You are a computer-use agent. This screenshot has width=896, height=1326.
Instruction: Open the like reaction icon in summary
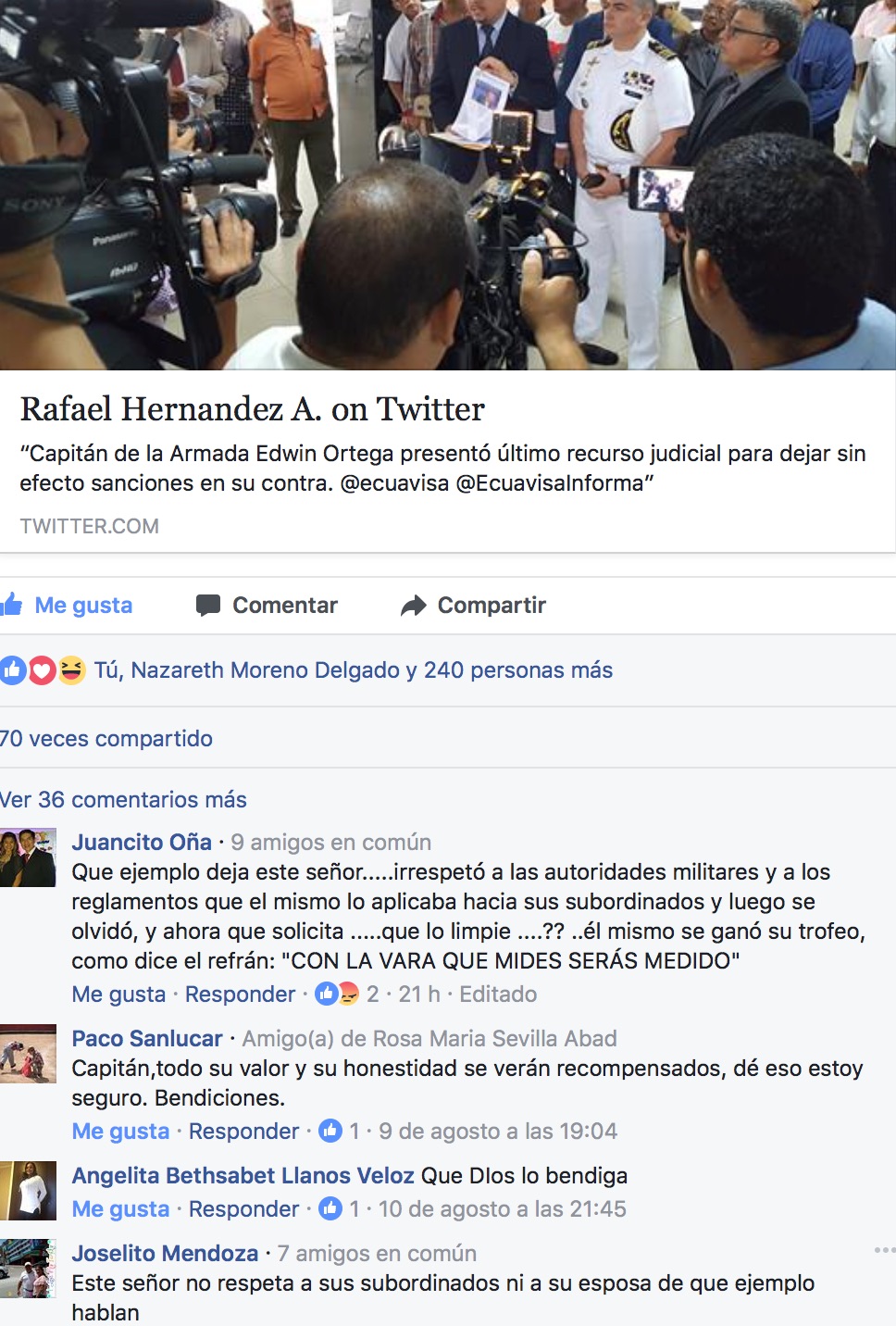[x=12, y=669]
